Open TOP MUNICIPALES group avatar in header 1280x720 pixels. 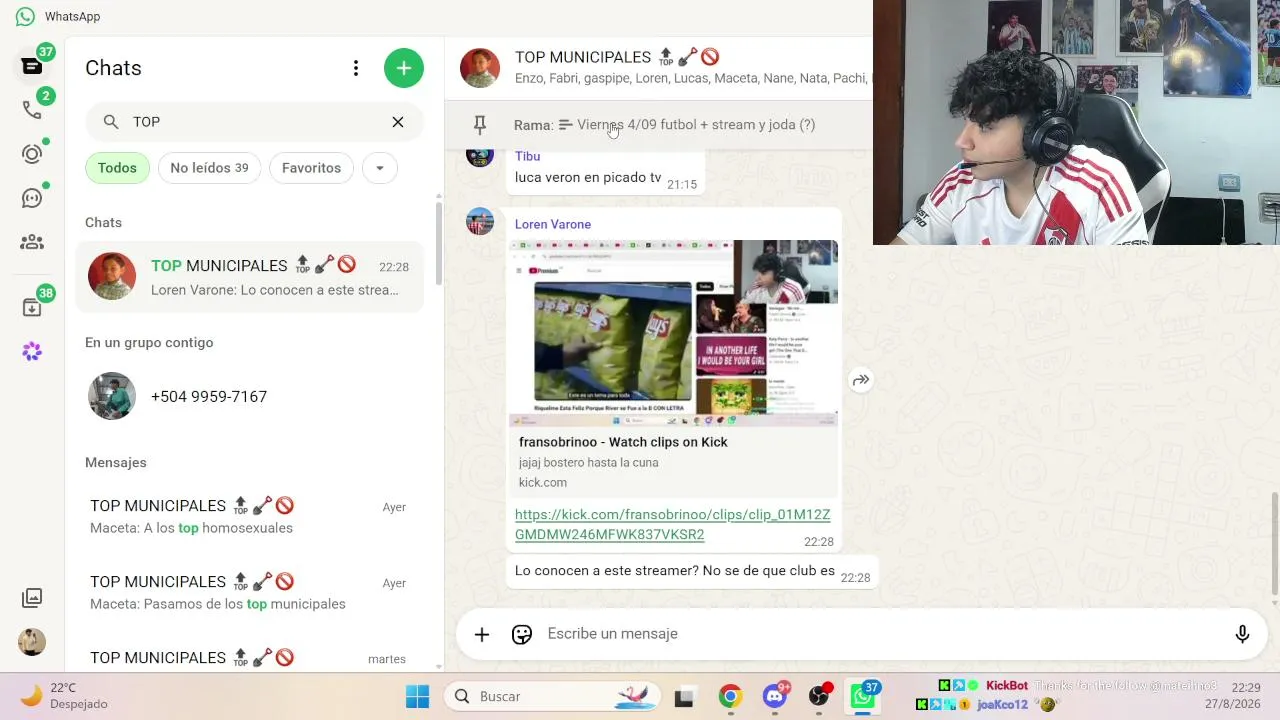coord(480,68)
